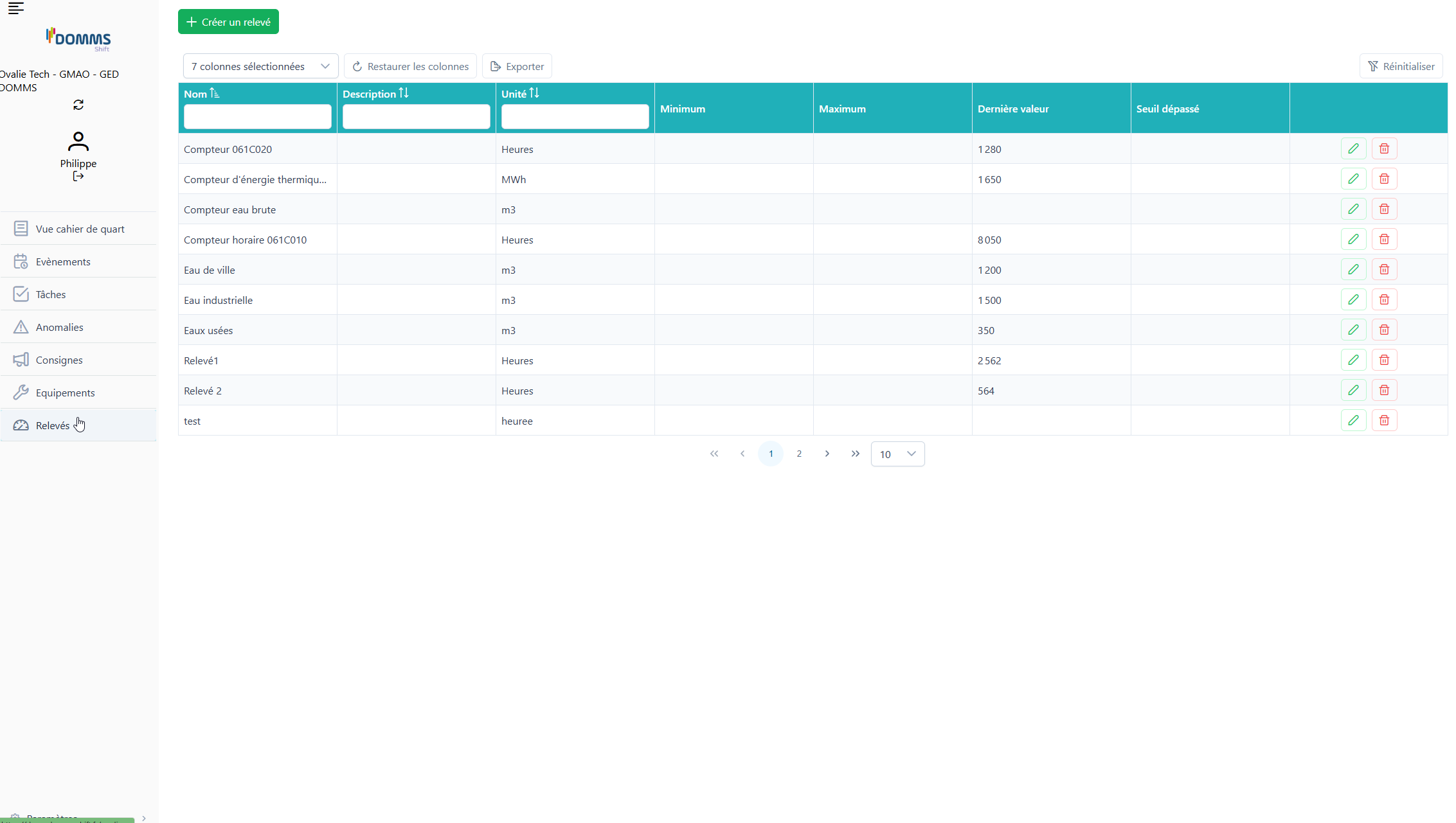
Task: Click the refresh sync icon under DOMMS
Action: tap(78, 105)
